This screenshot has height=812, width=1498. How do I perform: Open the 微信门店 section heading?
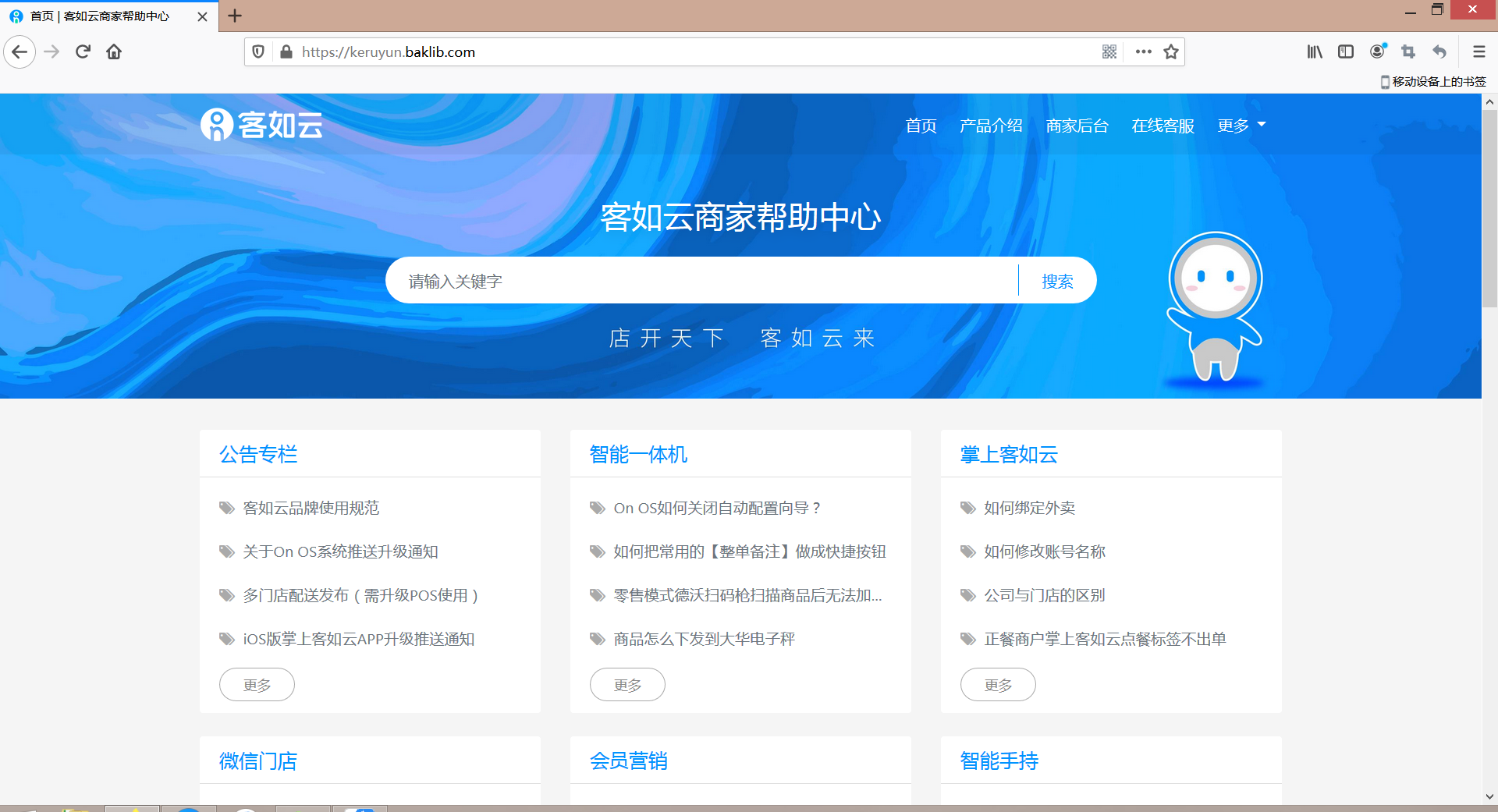pyautogui.click(x=258, y=761)
